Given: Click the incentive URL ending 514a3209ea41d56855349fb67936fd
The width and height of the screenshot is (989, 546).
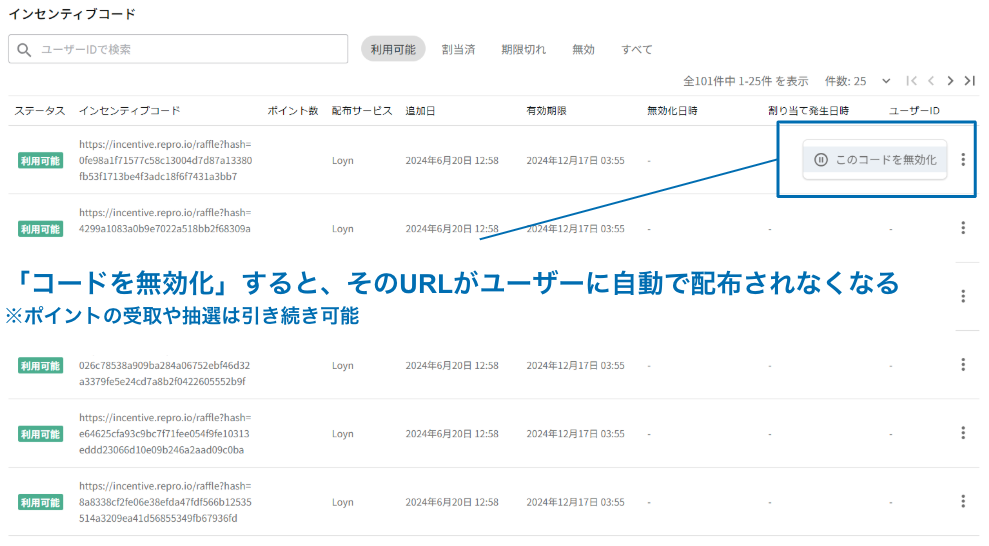Looking at the screenshot, I should click(165, 502).
